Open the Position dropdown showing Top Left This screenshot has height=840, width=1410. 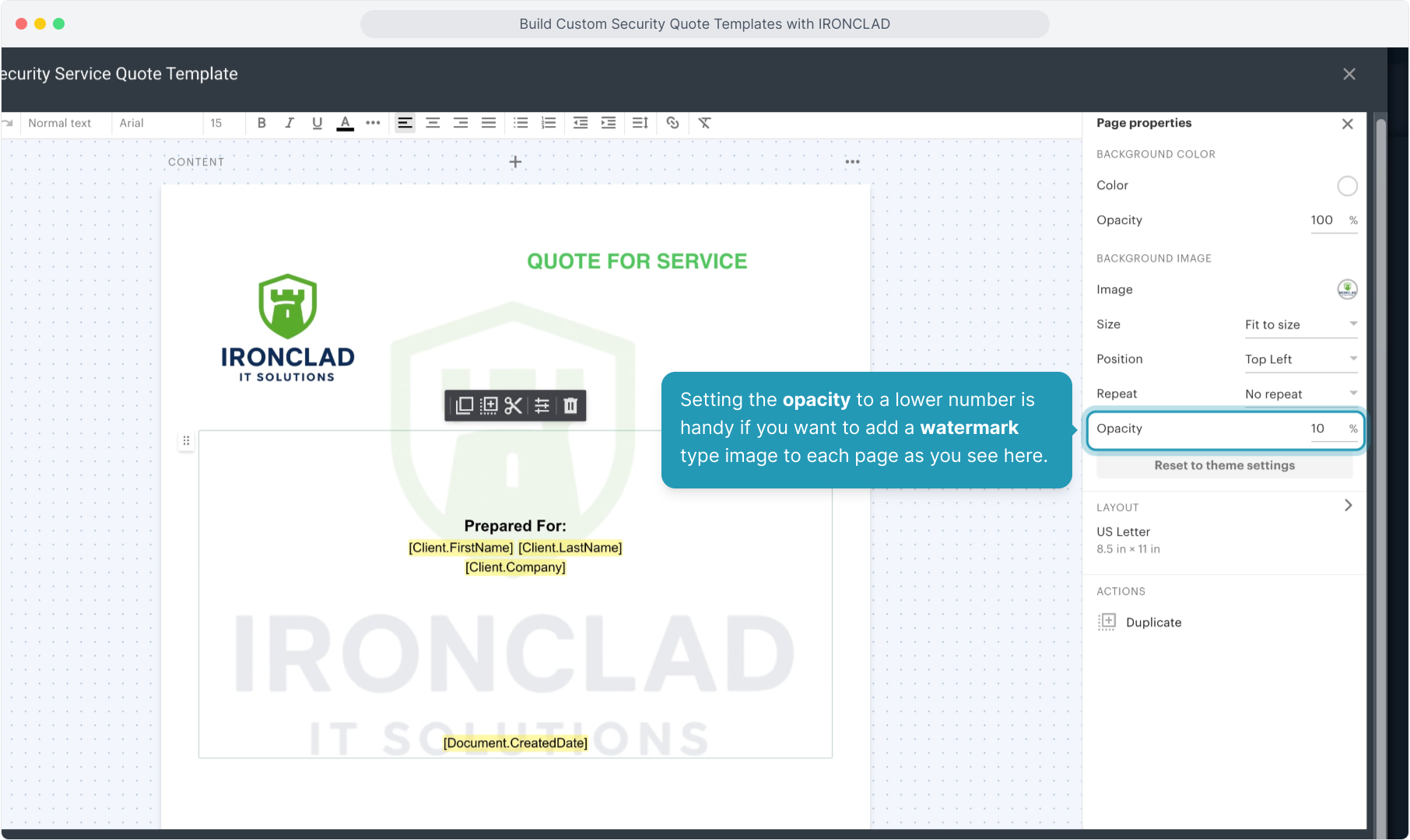pyautogui.click(x=1300, y=359)
